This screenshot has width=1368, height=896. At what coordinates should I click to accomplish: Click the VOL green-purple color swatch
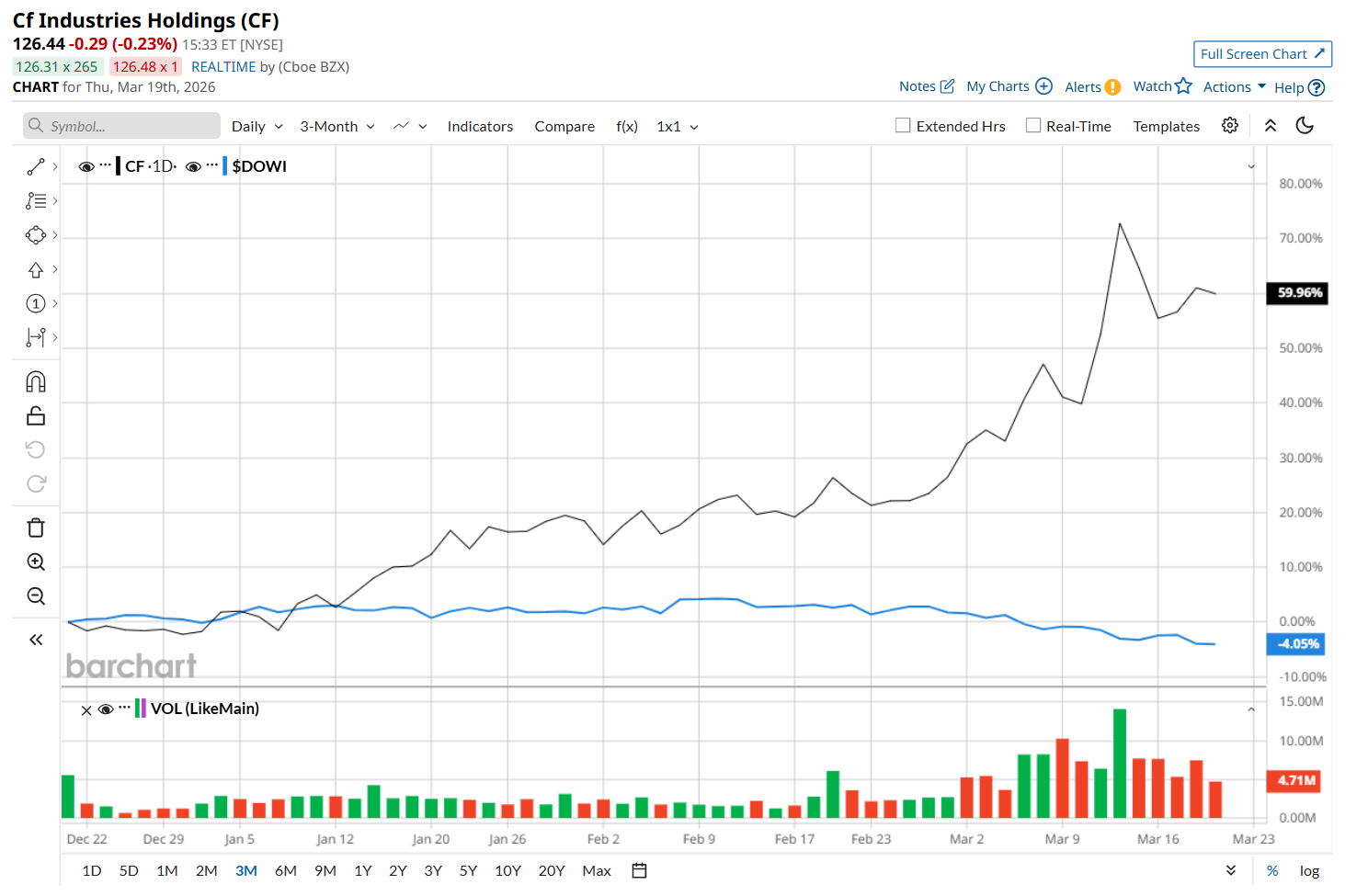tap(141, 708)
